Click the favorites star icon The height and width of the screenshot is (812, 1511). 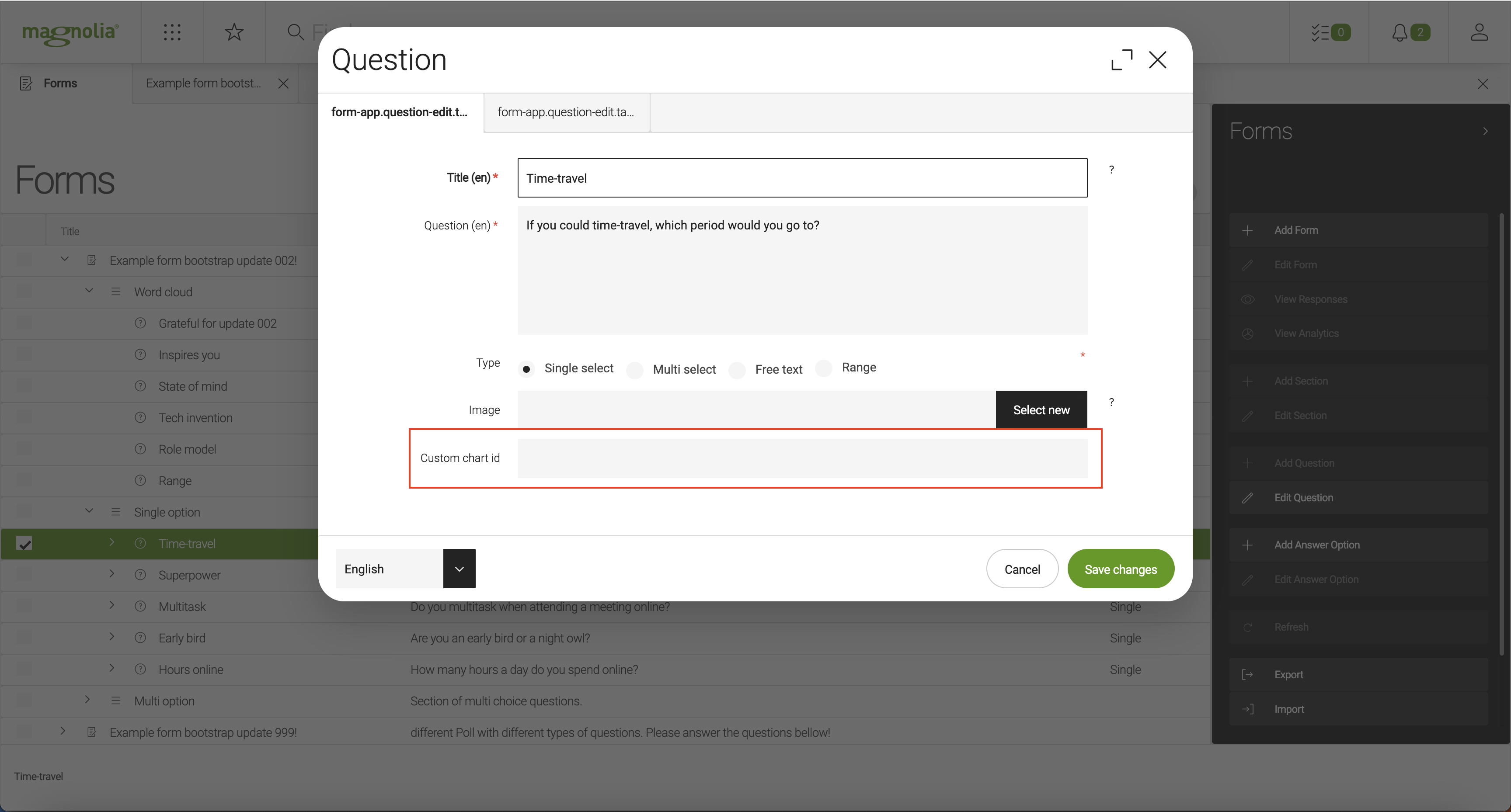[x=234, y=32]
